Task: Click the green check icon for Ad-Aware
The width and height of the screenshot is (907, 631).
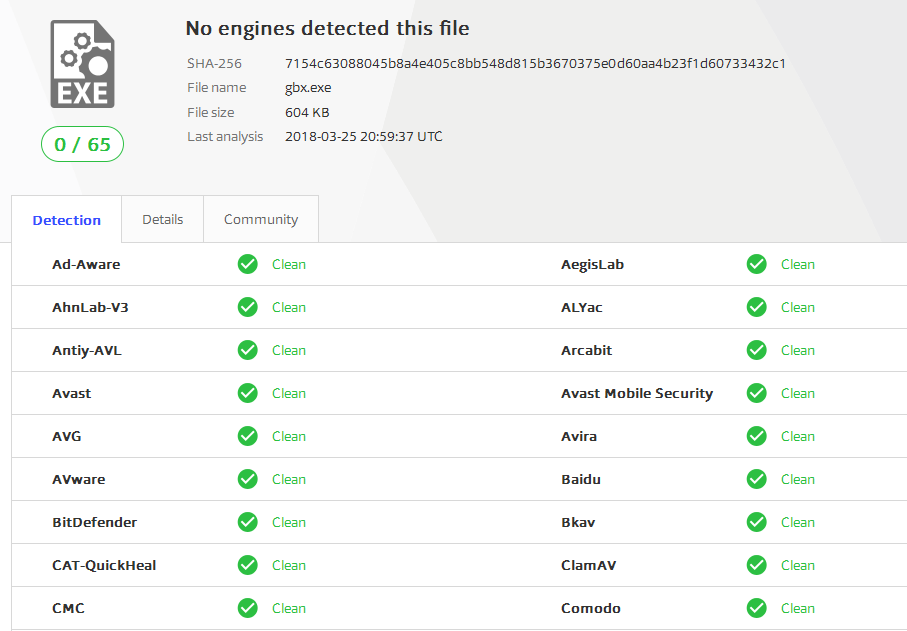Action: pos(248,264)
